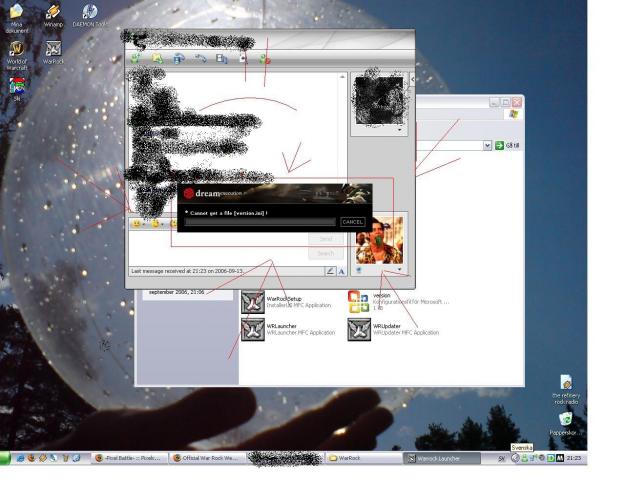Viewport: 625px width, 500px height.
Task: Open the address bar dropdown in the Explorer window
Action: [487, 146]
